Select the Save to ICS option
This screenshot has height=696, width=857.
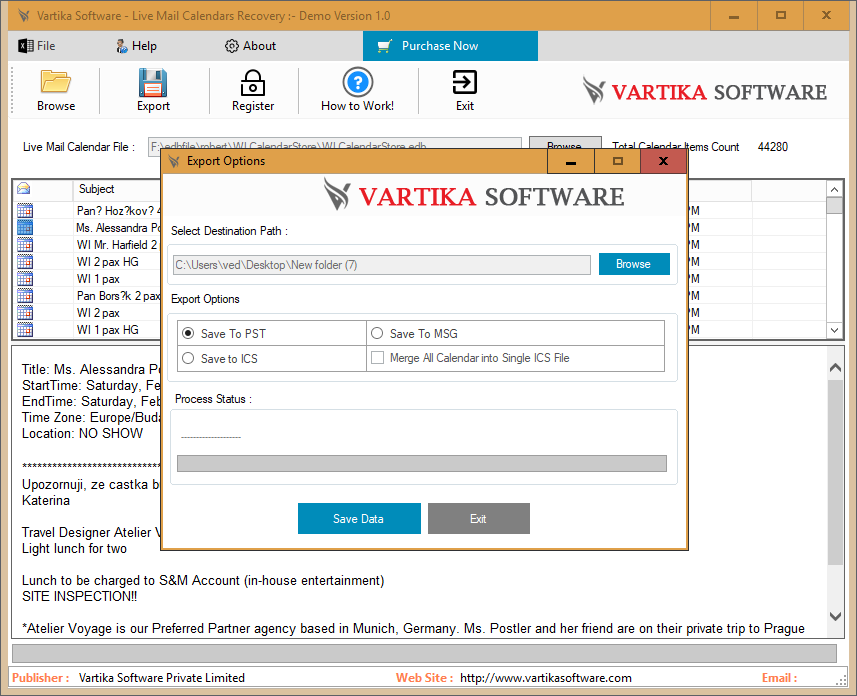(188, 358)
